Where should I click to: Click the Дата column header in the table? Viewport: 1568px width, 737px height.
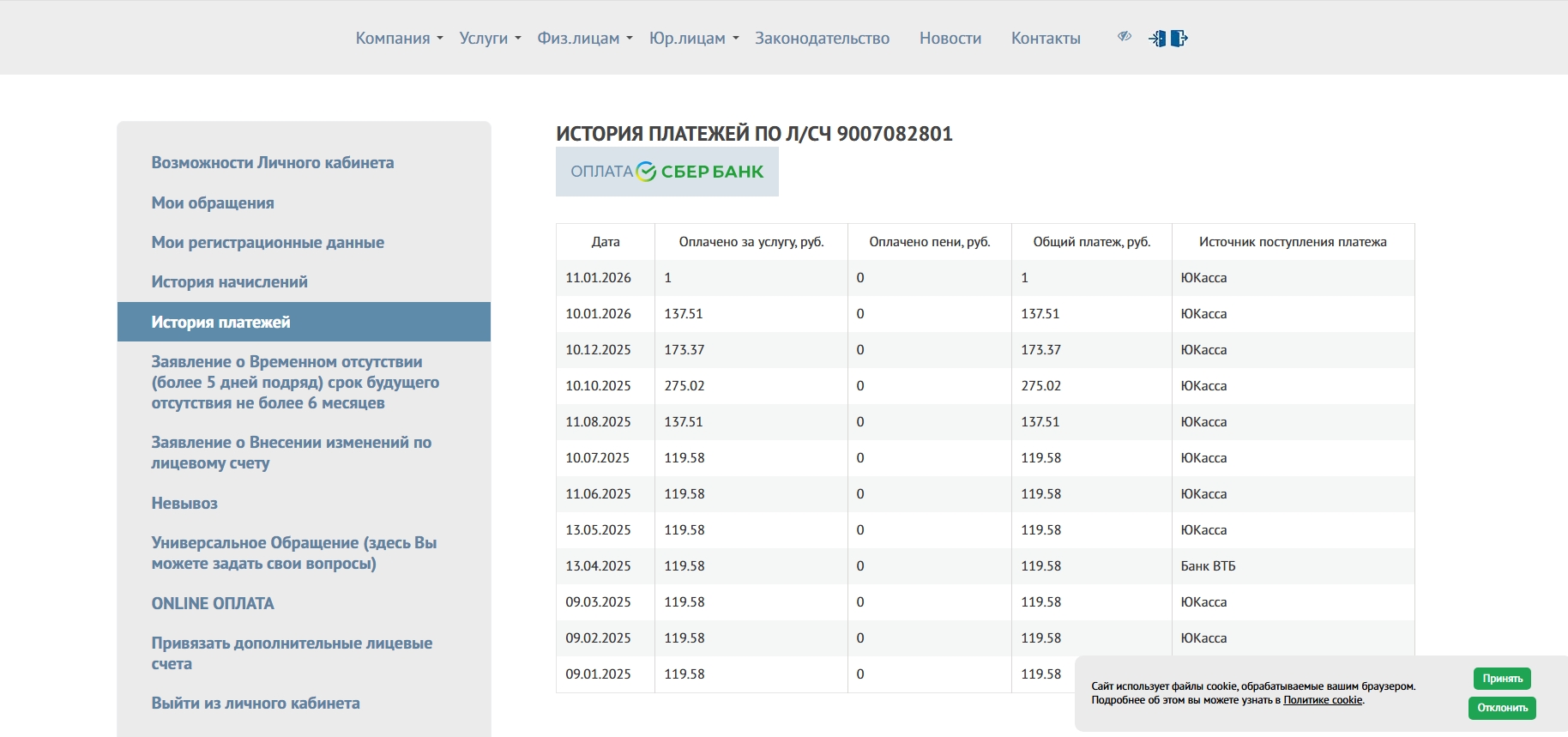tap(605, 242)
